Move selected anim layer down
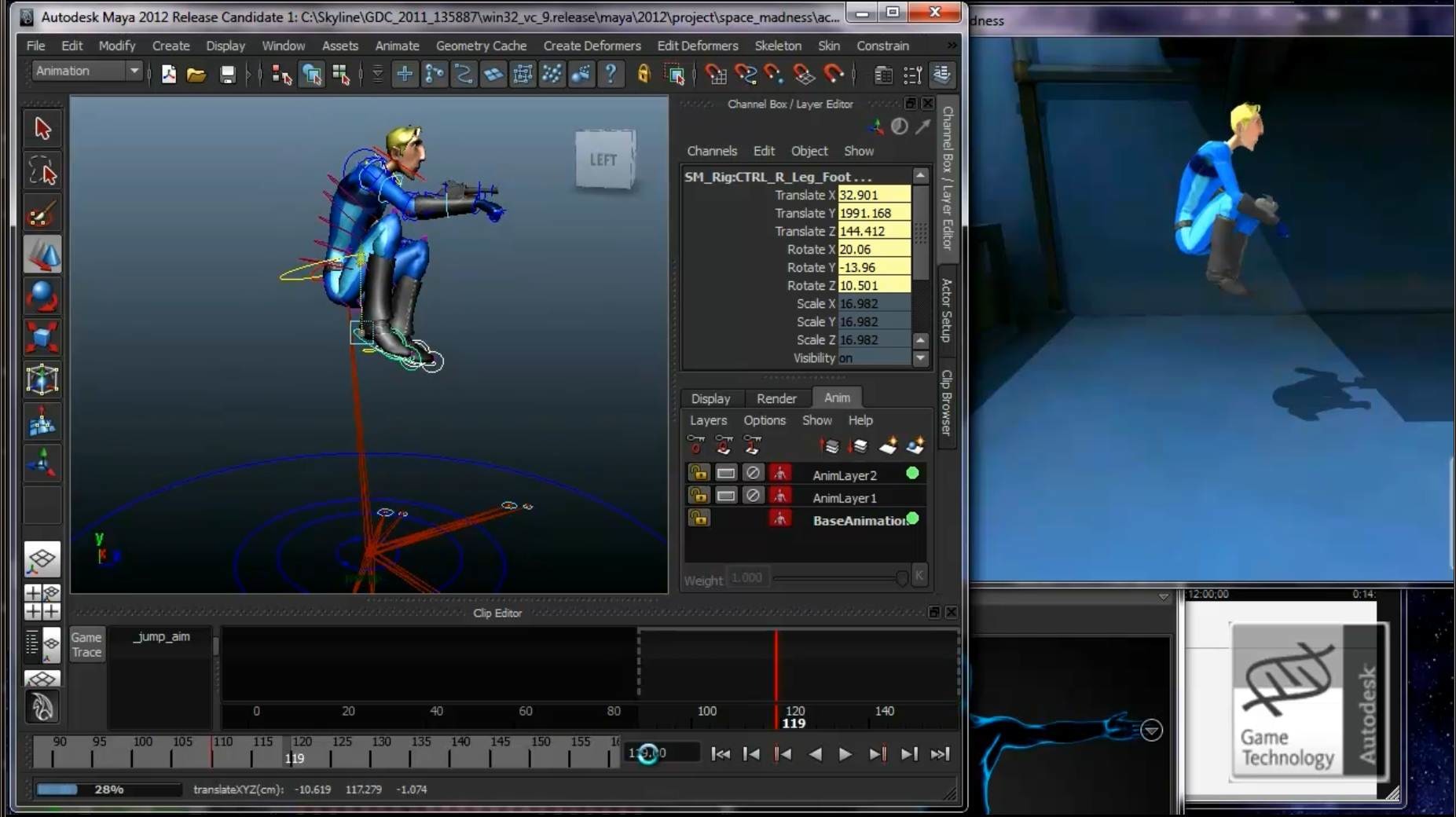 859,446
